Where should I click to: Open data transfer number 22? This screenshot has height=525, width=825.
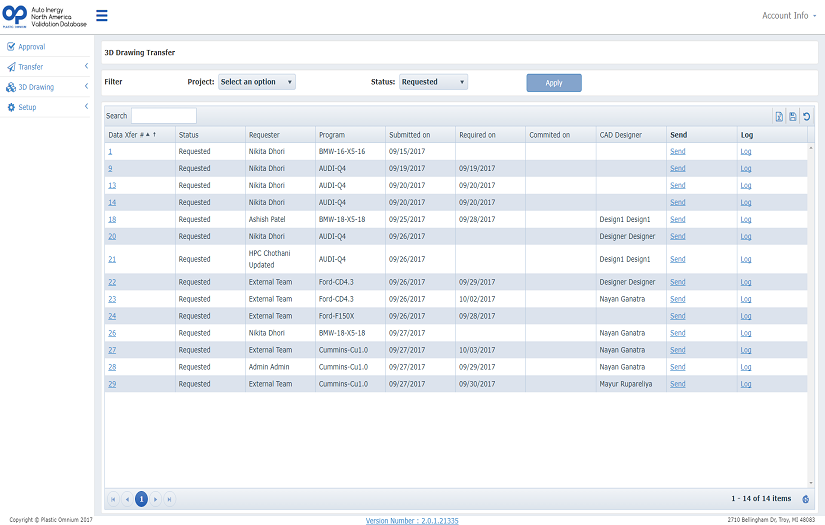click(x=112, y=282)
